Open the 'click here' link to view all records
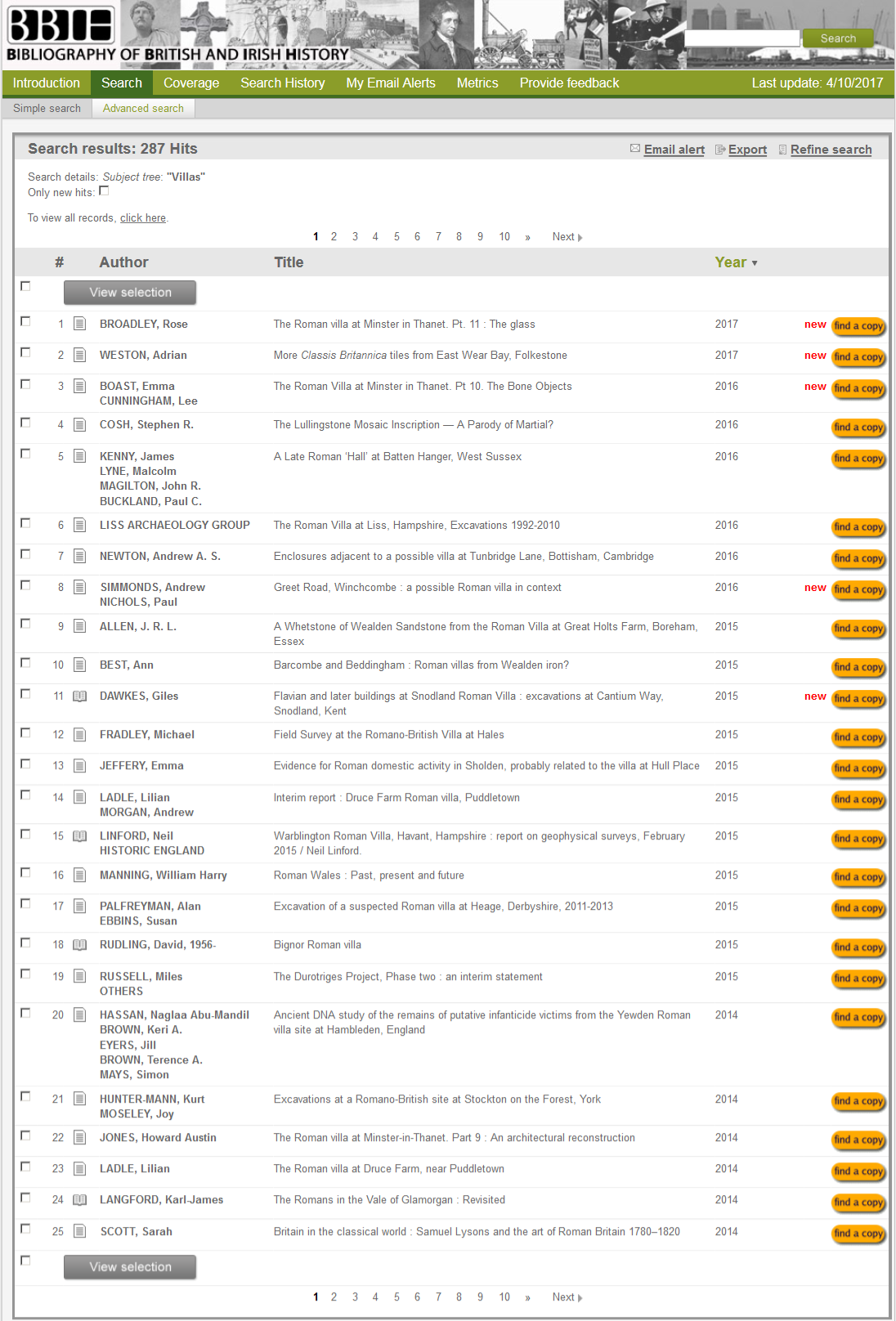The width and height of the screenshot is (896, 1321). tap(142, 218)
